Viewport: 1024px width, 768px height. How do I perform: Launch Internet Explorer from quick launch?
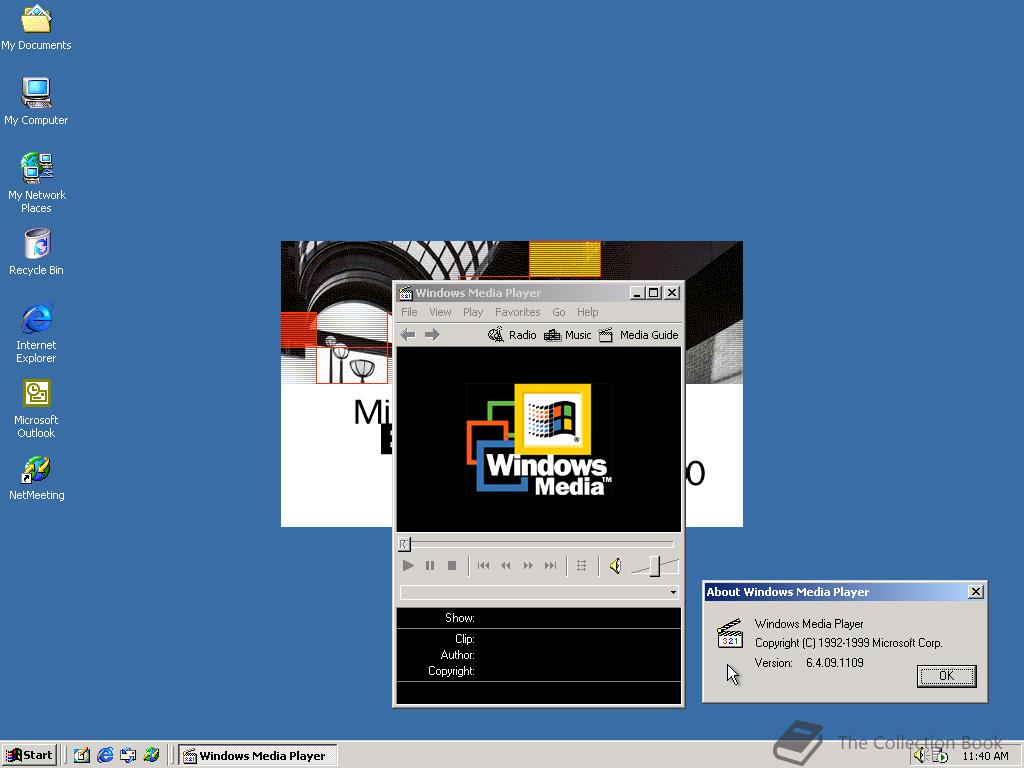(x=105, y=755)
